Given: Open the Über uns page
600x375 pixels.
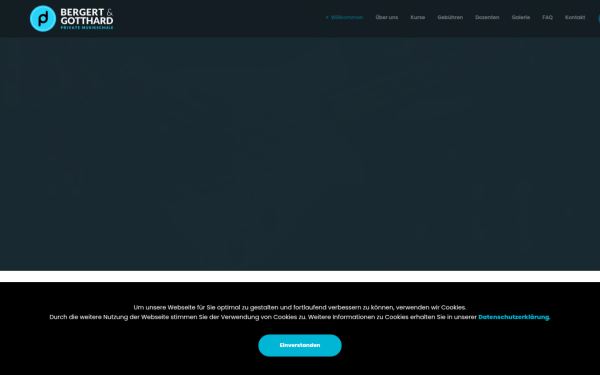Looking at the screenshot, I should [386, 17].
